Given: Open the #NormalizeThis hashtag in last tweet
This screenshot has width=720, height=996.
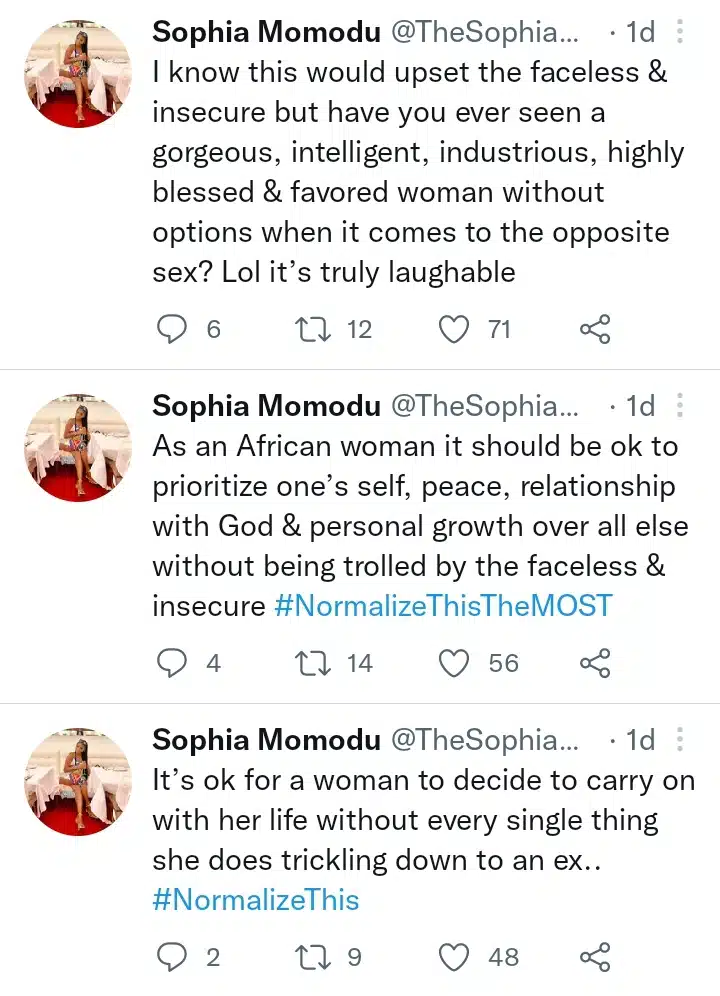Looking at the screenshot, I should [x=256, y=899].
